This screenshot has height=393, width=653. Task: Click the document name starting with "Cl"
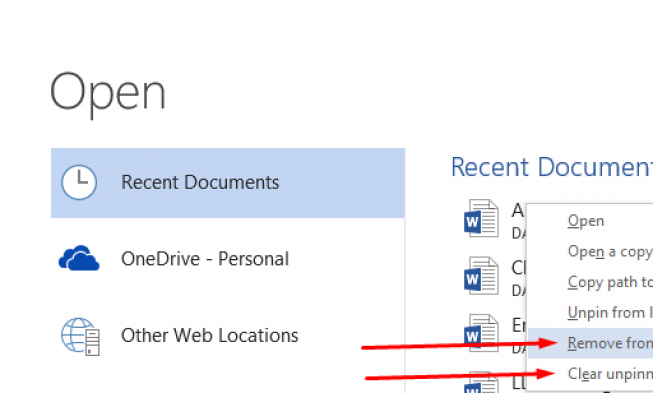point(518,268)
